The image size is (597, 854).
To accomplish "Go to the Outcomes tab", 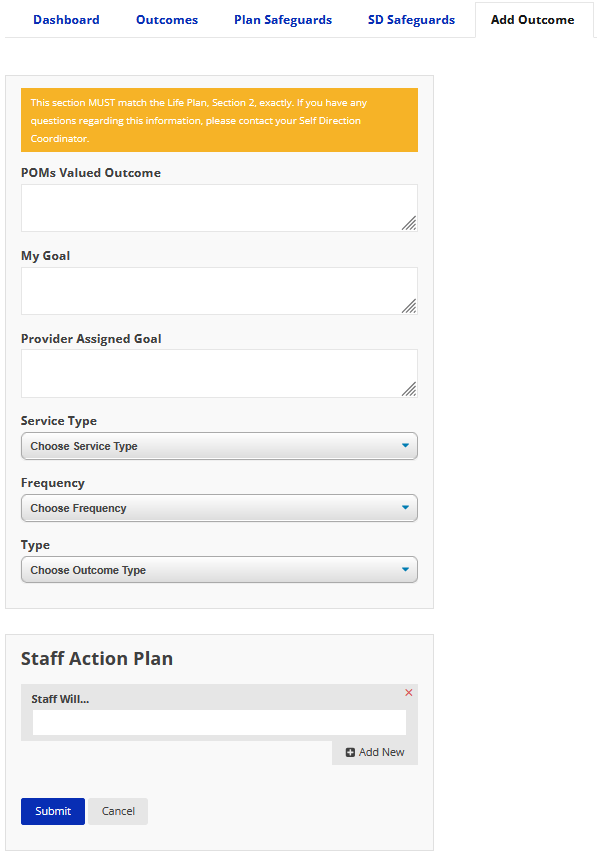I will click(x=167, y=20).
